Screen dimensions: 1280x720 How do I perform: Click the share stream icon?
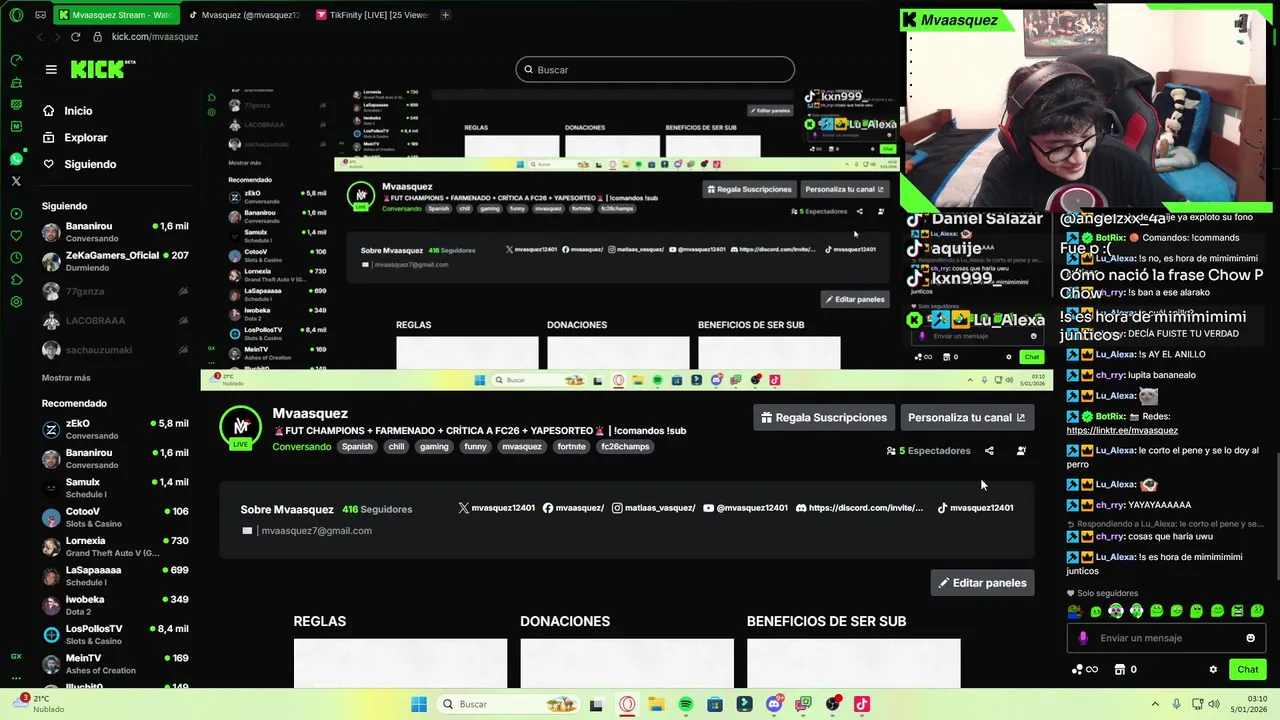click(989, 451)
